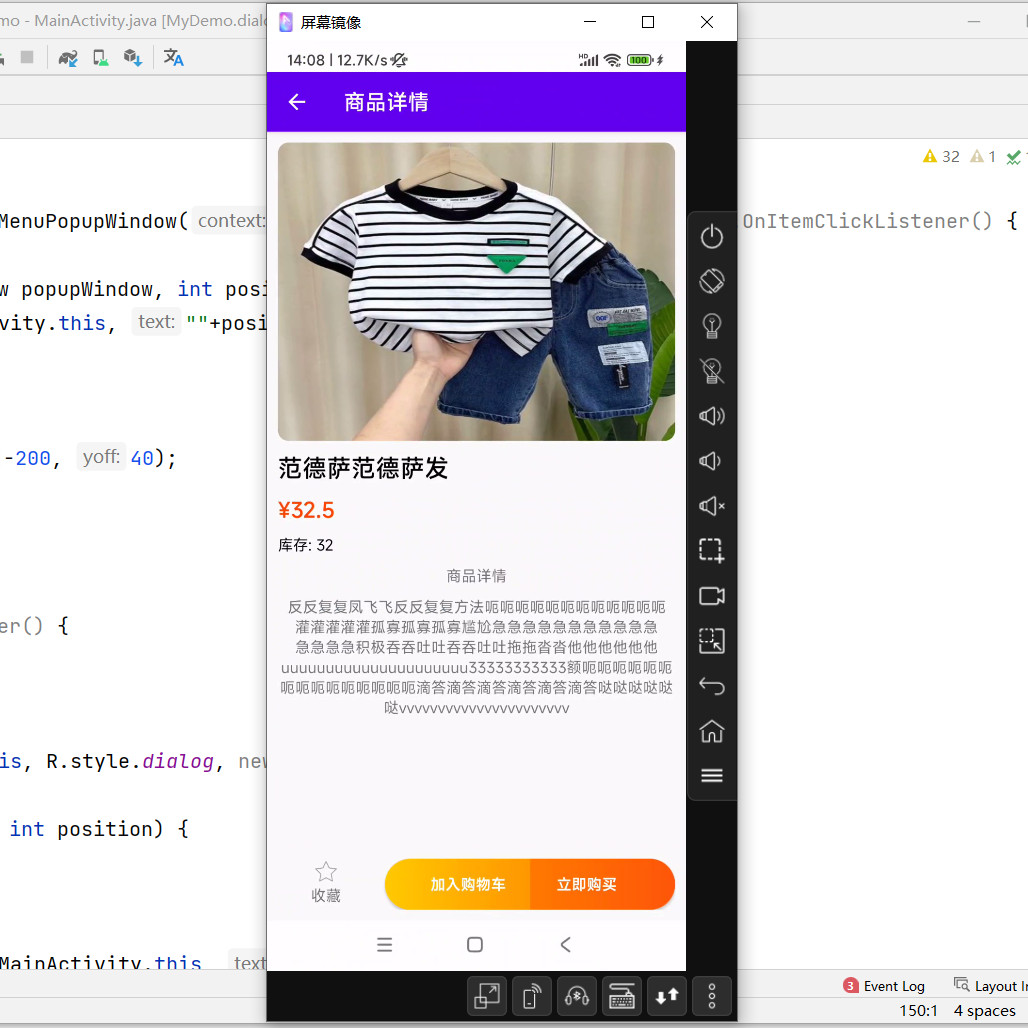Click the fullscreen resize icon in bottom bar
This screenshot has height=1028, width=1028.
point(486,997)
